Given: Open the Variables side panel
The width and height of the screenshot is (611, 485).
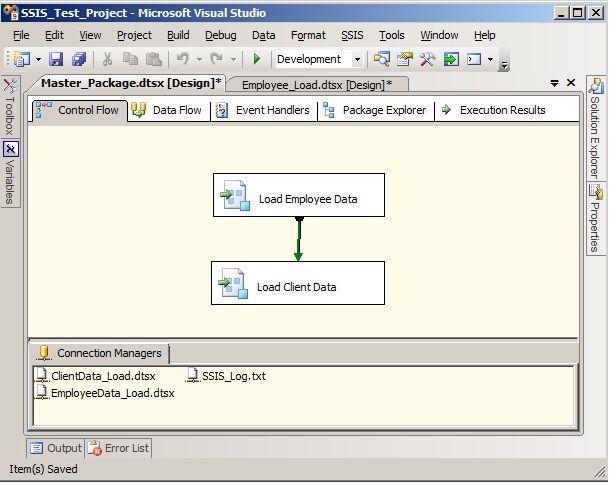Looking at the screenshot, I should [10, 173].
